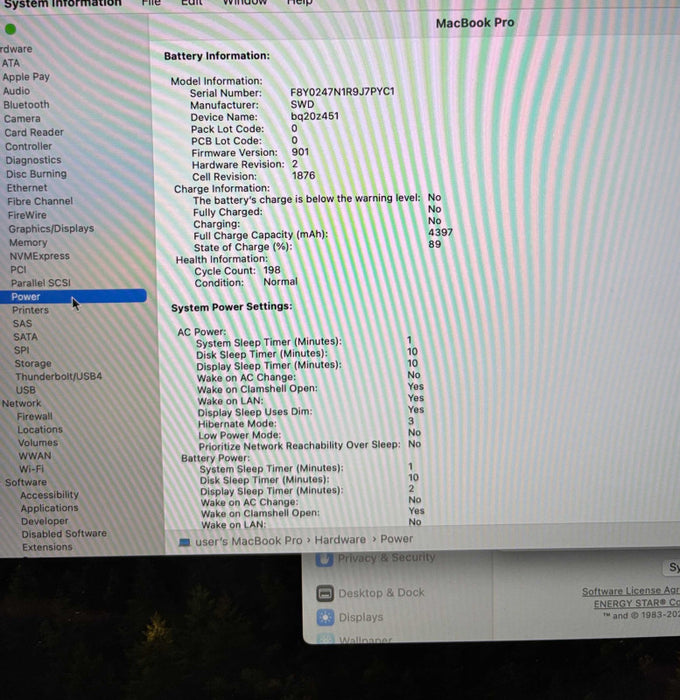The height and width of the screenshot is (700, 680).
Task: Open the Edit menu
Action: click(x=192, y=2)
